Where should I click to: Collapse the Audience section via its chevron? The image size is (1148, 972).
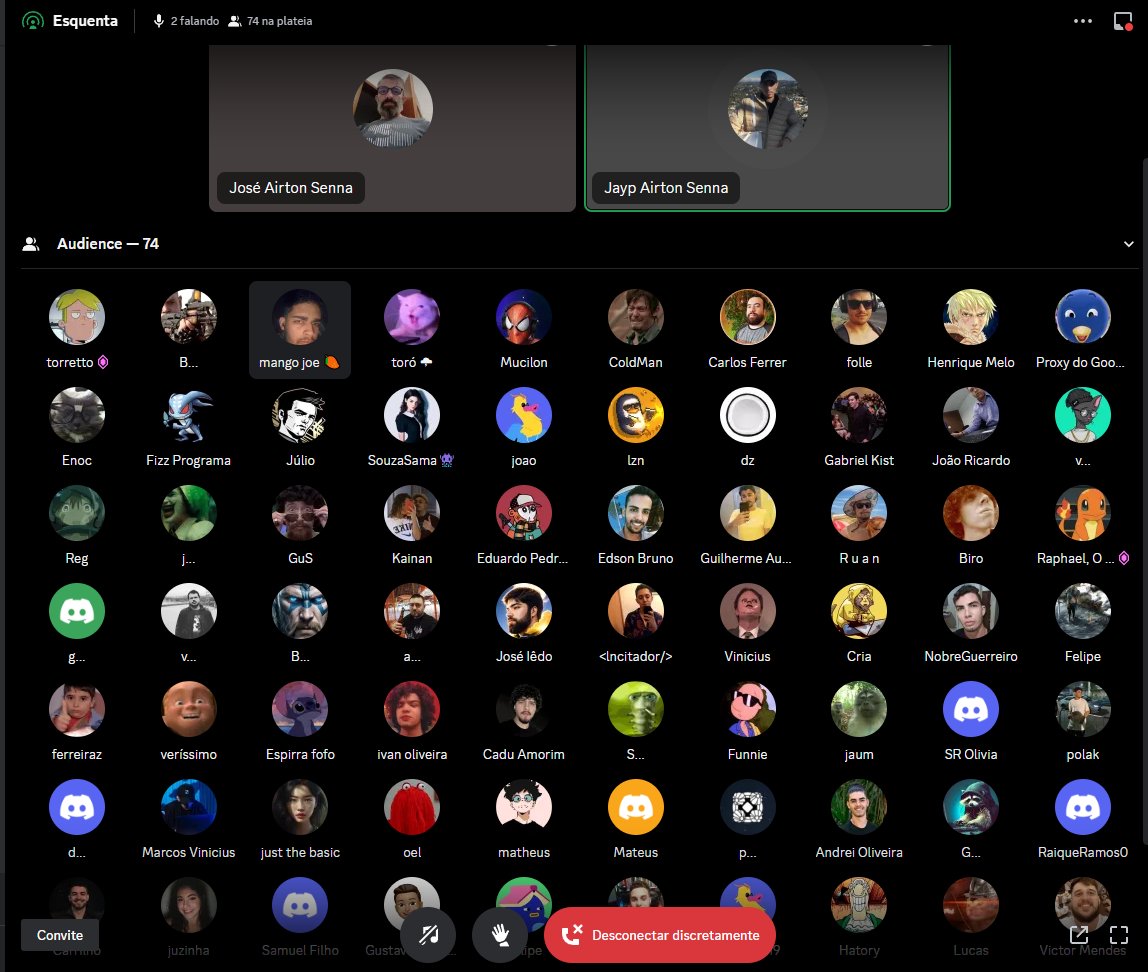click(x=1129, y=243)
